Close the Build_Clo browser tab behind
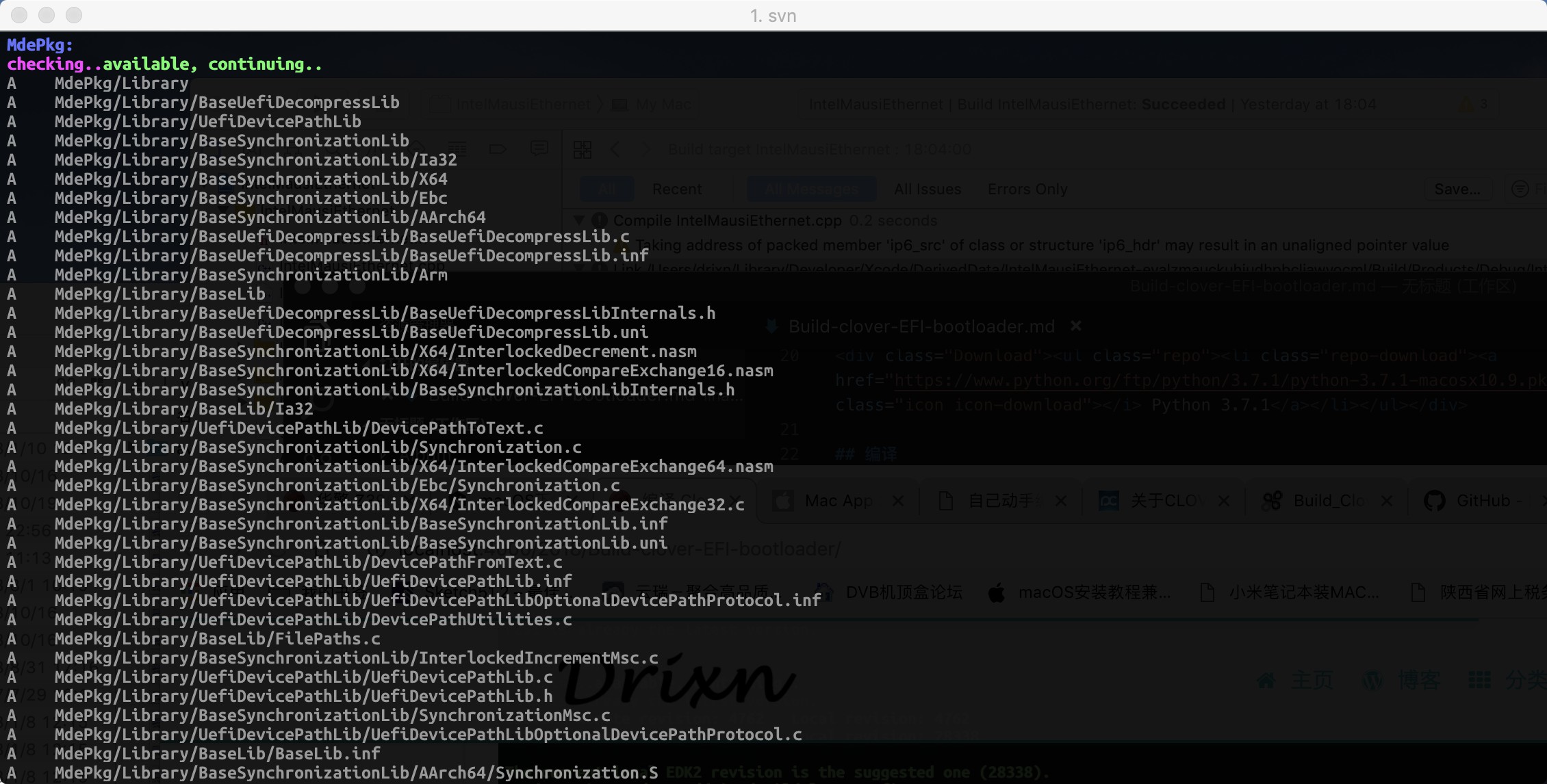 coord(1387,501)
